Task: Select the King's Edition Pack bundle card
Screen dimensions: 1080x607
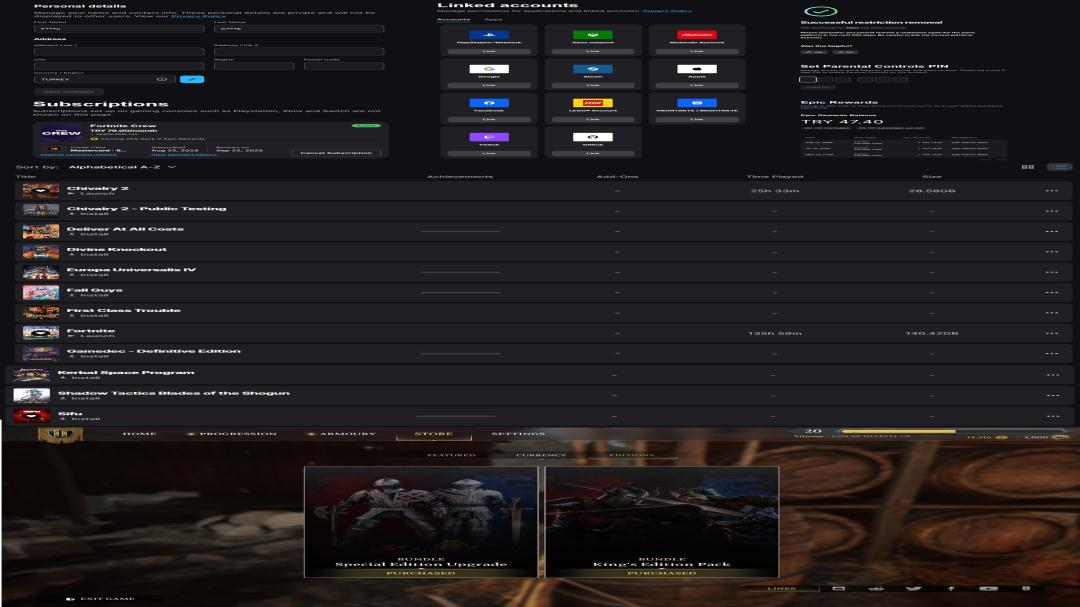Action: click(x=662, y=522)
